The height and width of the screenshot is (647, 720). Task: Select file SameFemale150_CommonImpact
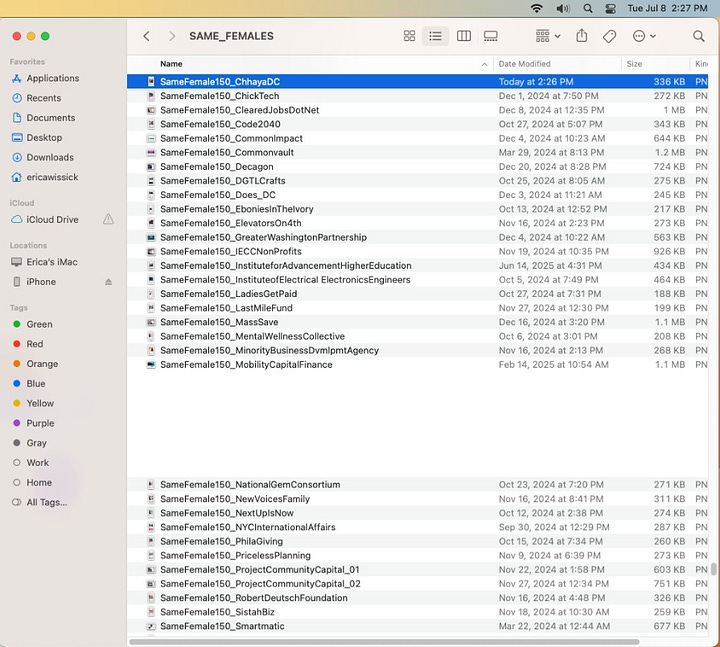coord(417,138)
